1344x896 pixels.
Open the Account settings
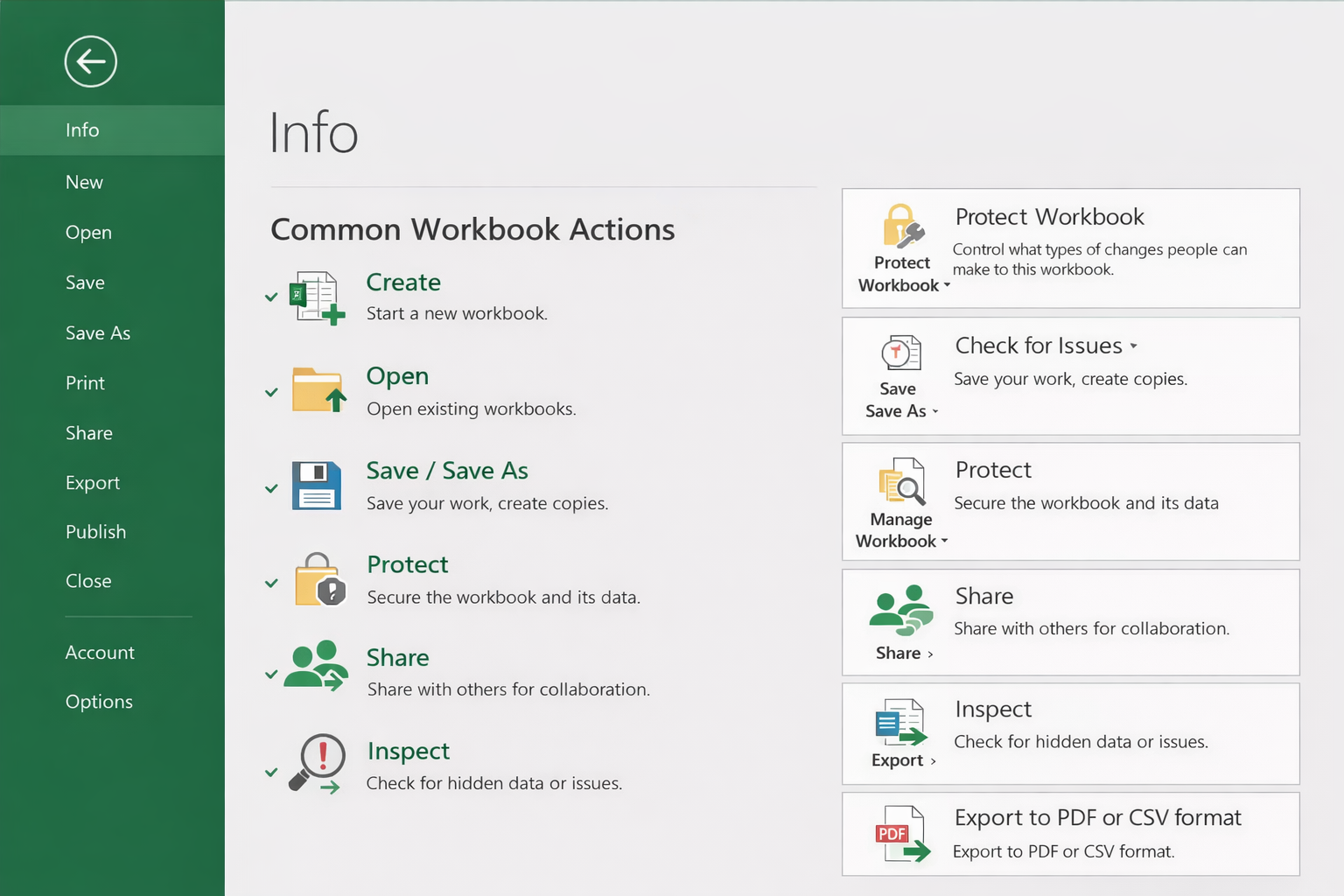coord(100,652)
